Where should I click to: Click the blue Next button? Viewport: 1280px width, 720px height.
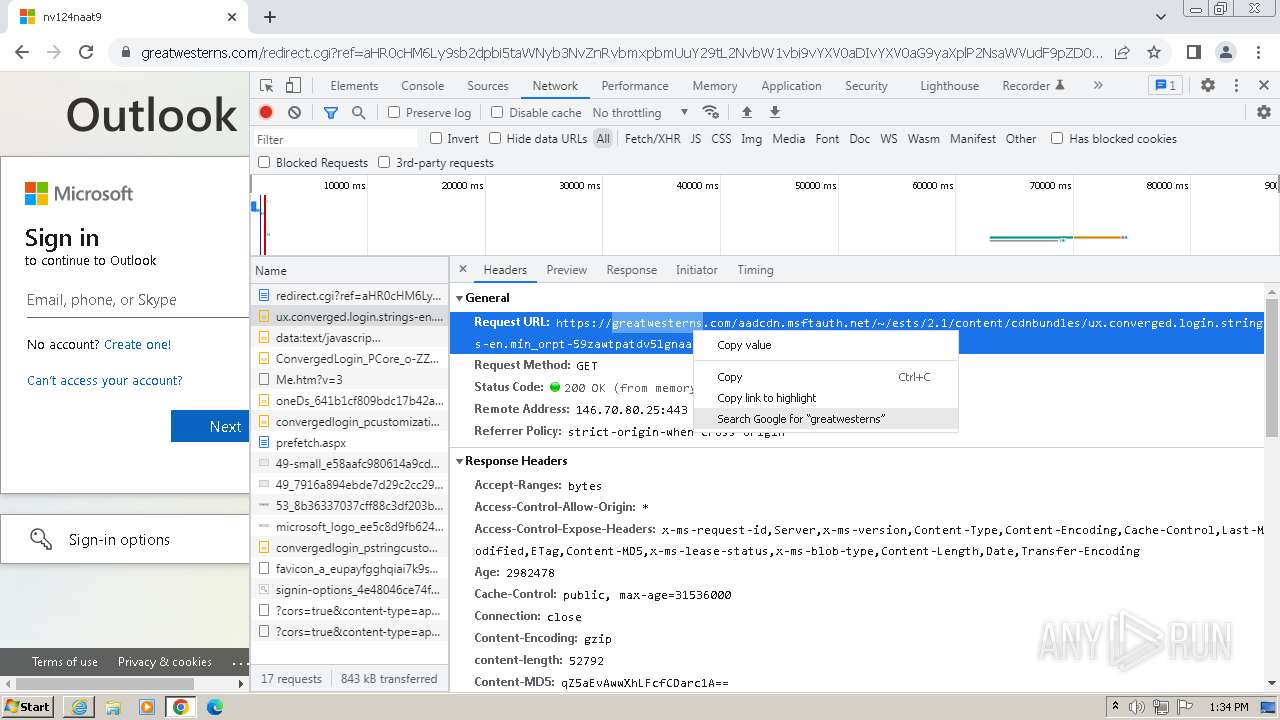tap(210, 426)
